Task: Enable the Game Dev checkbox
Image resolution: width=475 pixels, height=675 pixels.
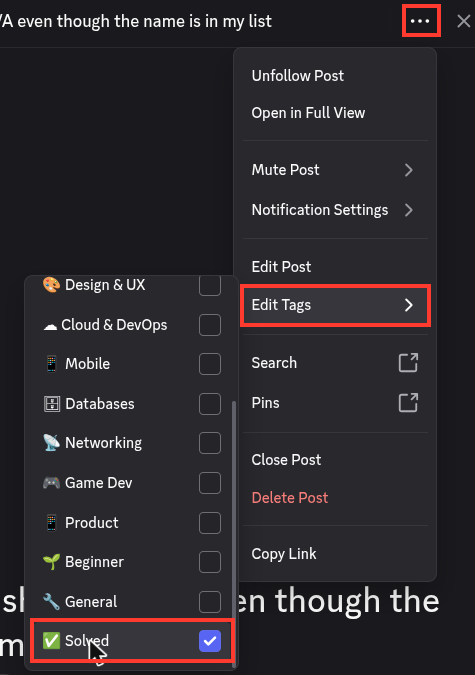Action: [210, 483]
